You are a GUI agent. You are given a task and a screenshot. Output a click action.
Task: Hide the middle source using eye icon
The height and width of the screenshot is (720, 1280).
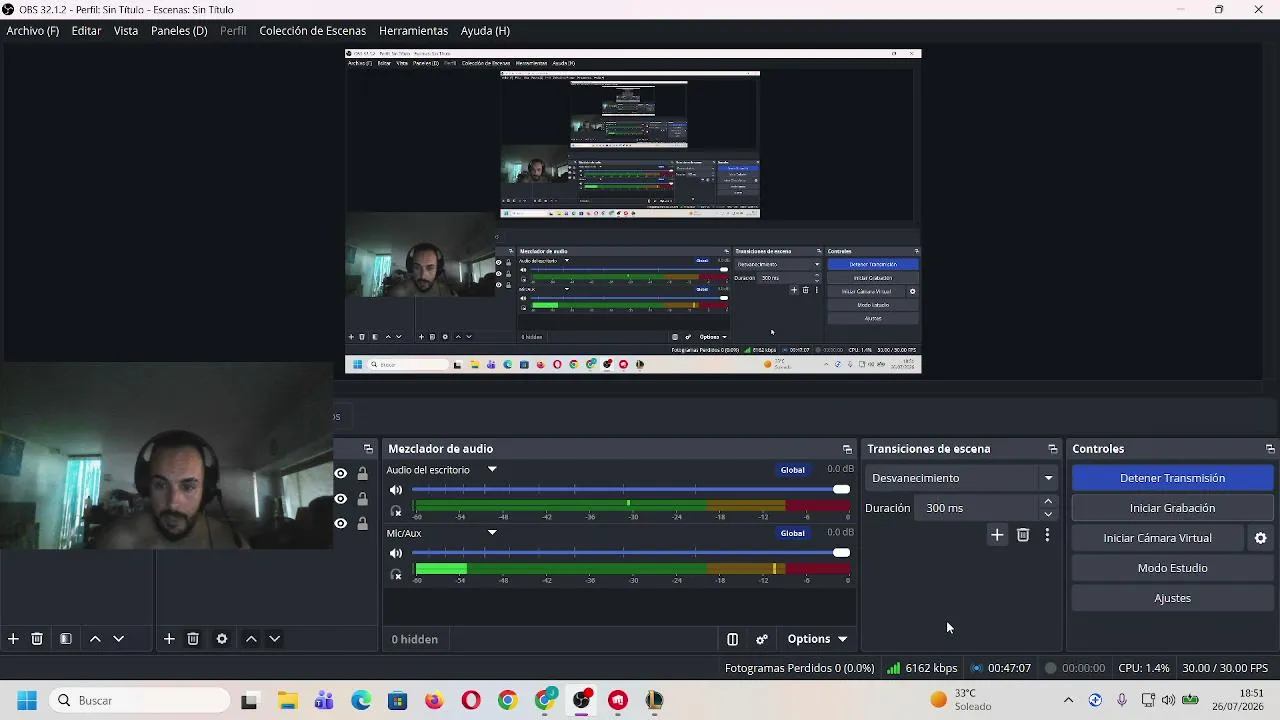point(341,499)
